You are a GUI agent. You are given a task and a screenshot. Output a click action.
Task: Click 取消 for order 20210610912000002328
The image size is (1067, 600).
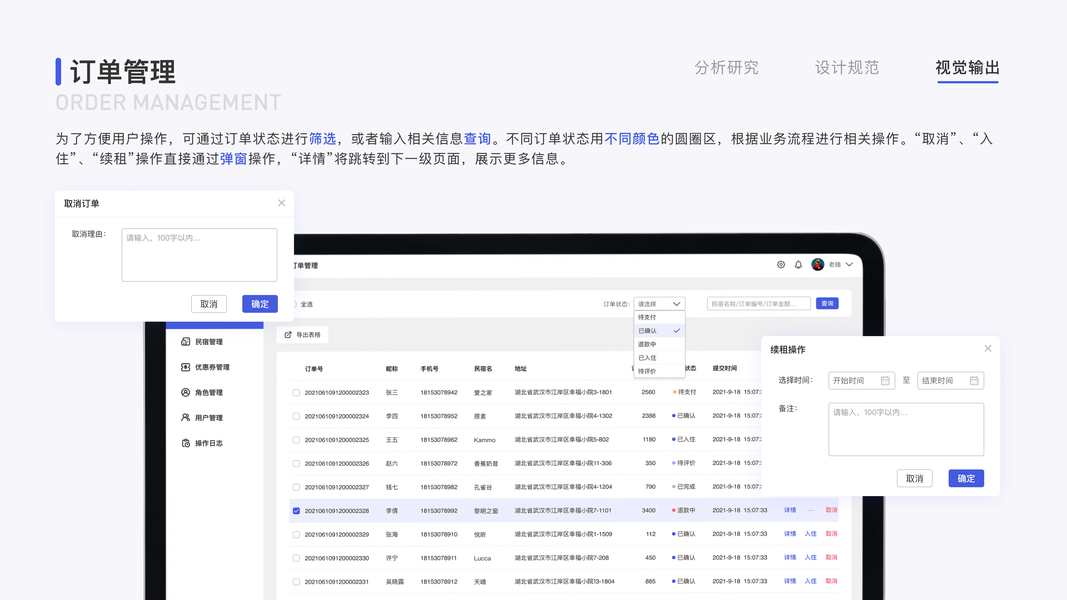(x=832, y=510)
